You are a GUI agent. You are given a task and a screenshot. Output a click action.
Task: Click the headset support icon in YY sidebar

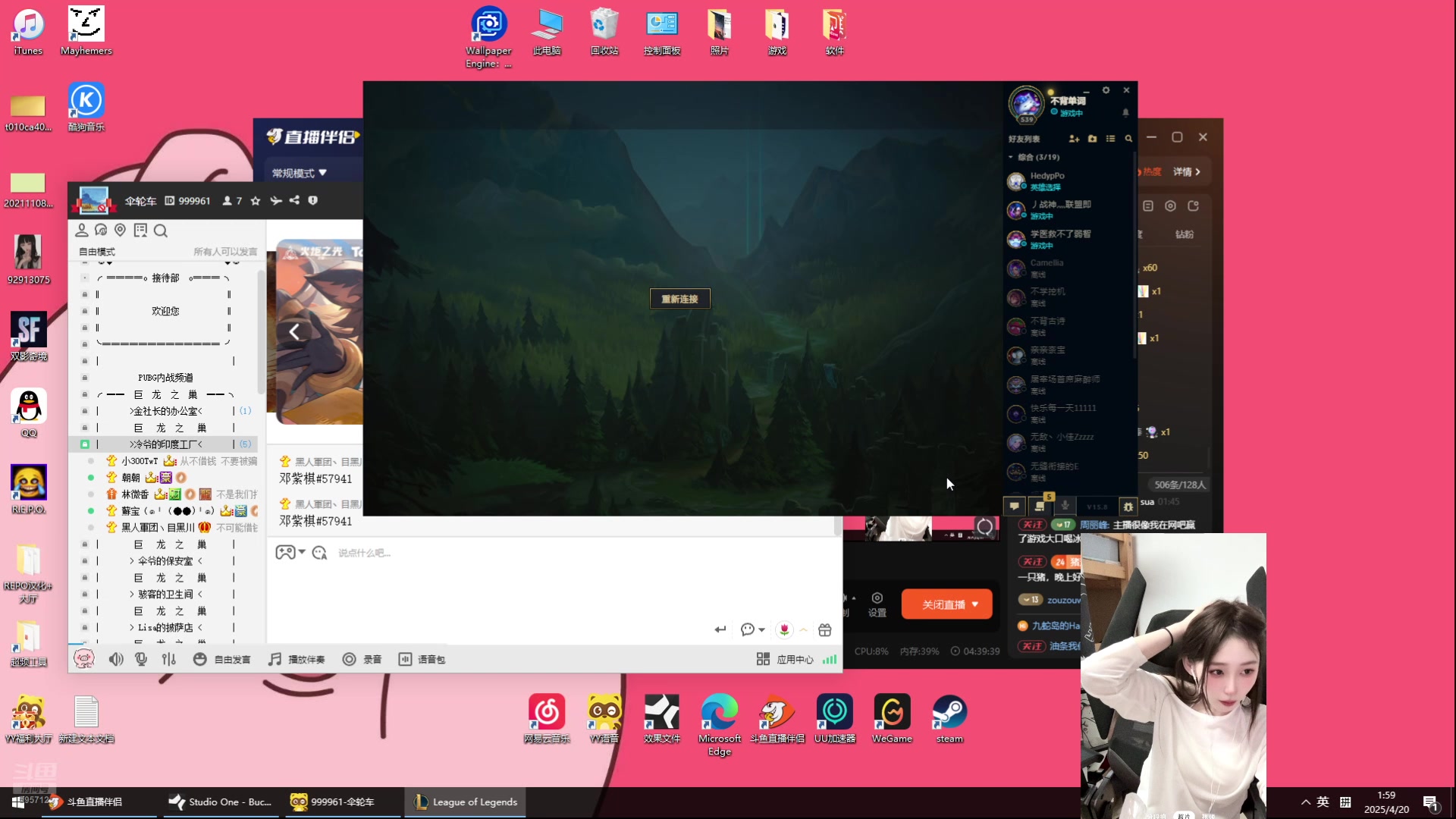[x=101, y=230]
